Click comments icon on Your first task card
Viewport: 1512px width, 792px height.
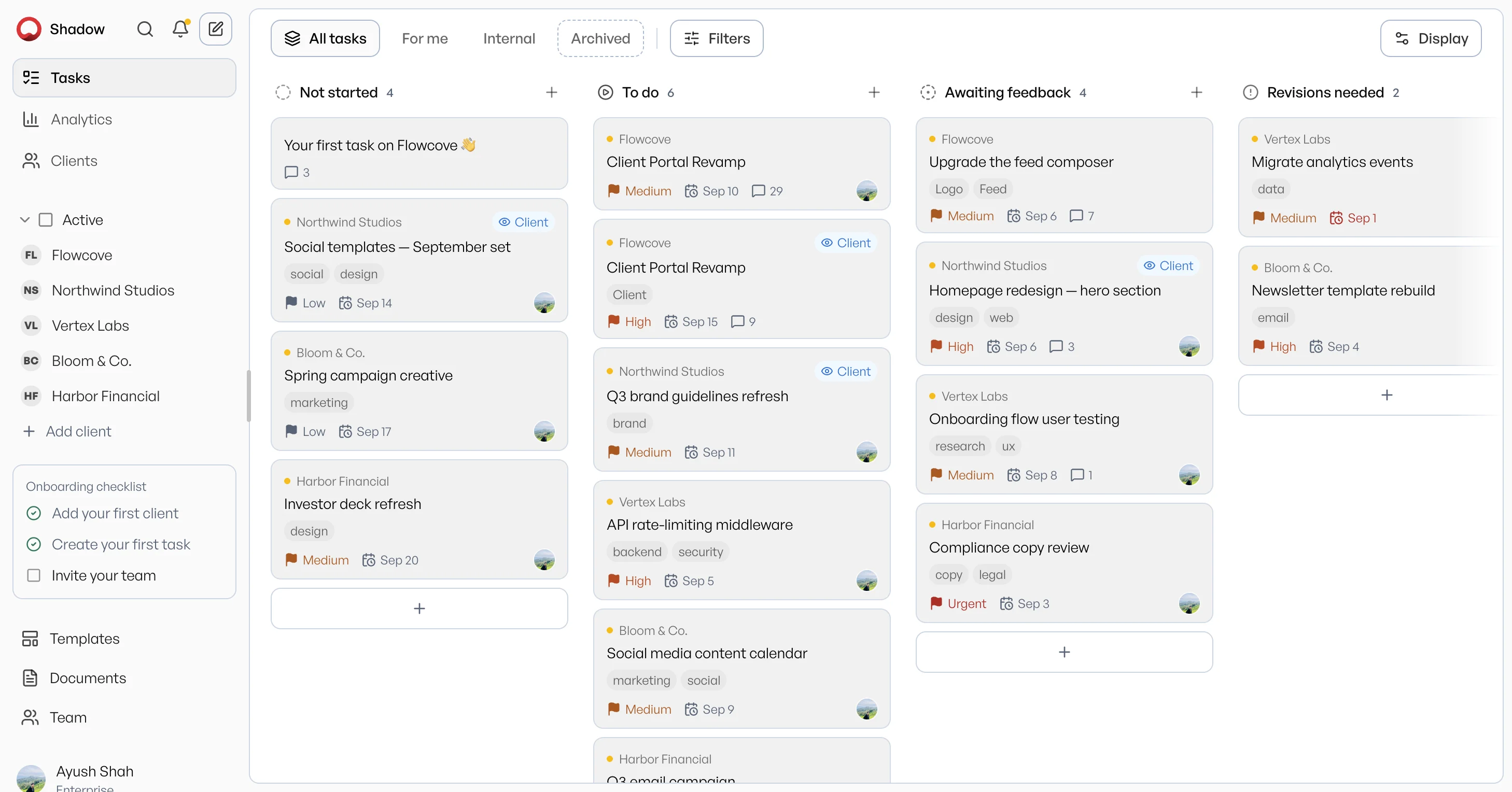point(291,172)
